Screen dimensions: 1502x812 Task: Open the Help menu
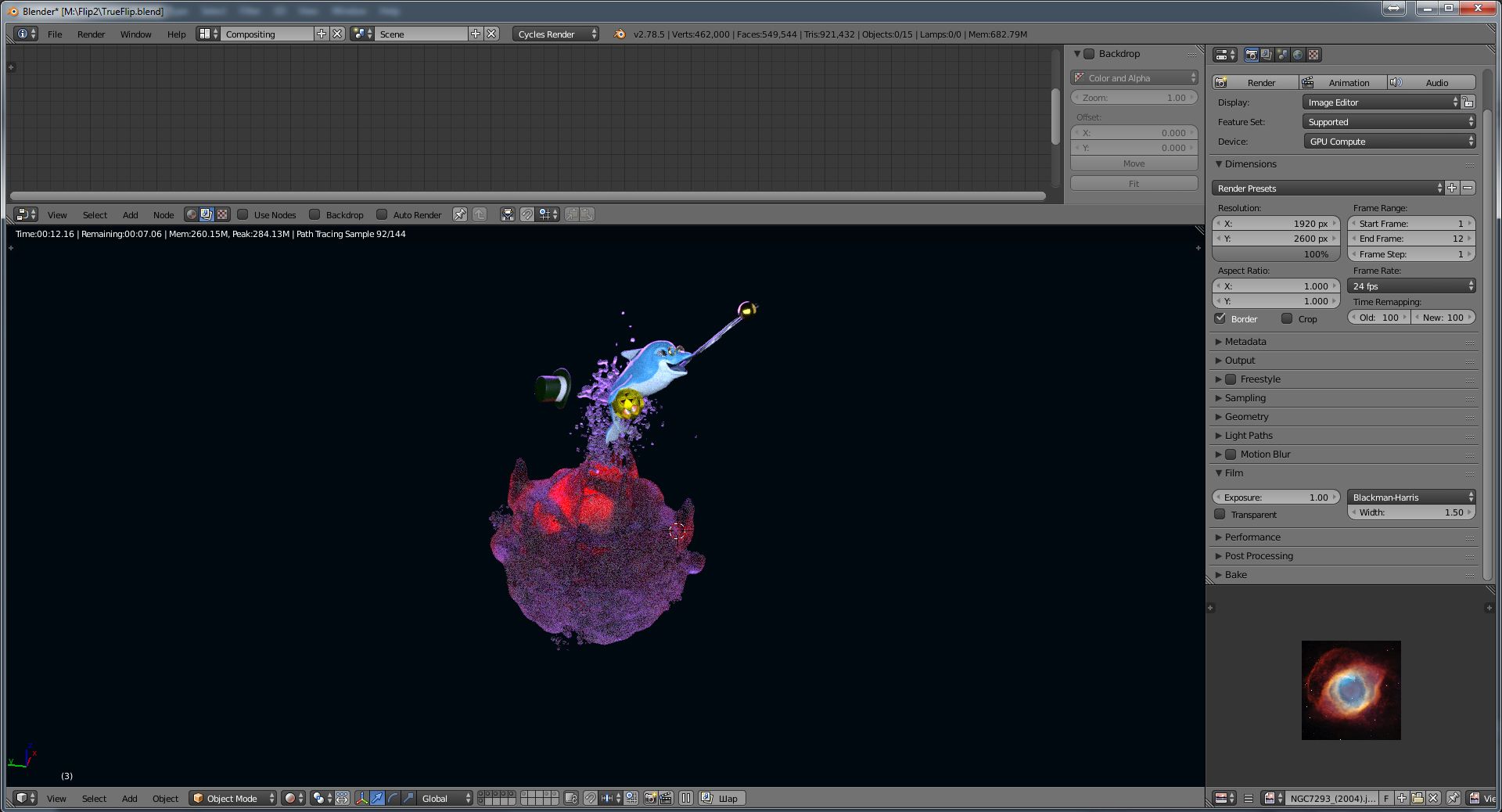coord(176,34)
